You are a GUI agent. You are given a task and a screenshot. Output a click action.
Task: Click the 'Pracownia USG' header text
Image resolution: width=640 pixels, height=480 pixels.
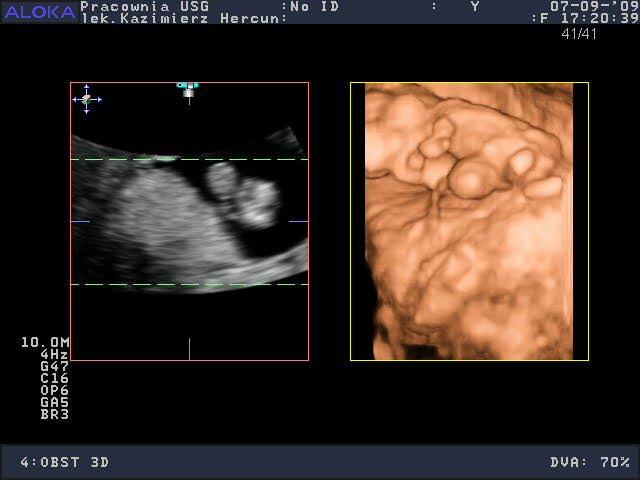145,6
